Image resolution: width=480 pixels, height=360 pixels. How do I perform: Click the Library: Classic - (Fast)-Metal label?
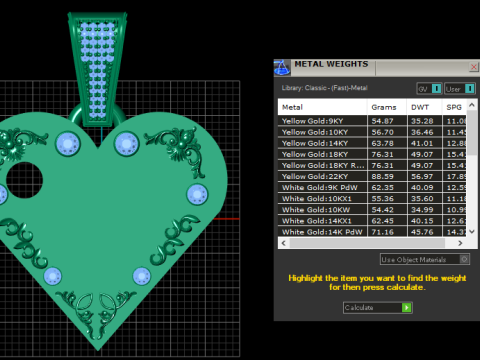(x=324, y=88)
